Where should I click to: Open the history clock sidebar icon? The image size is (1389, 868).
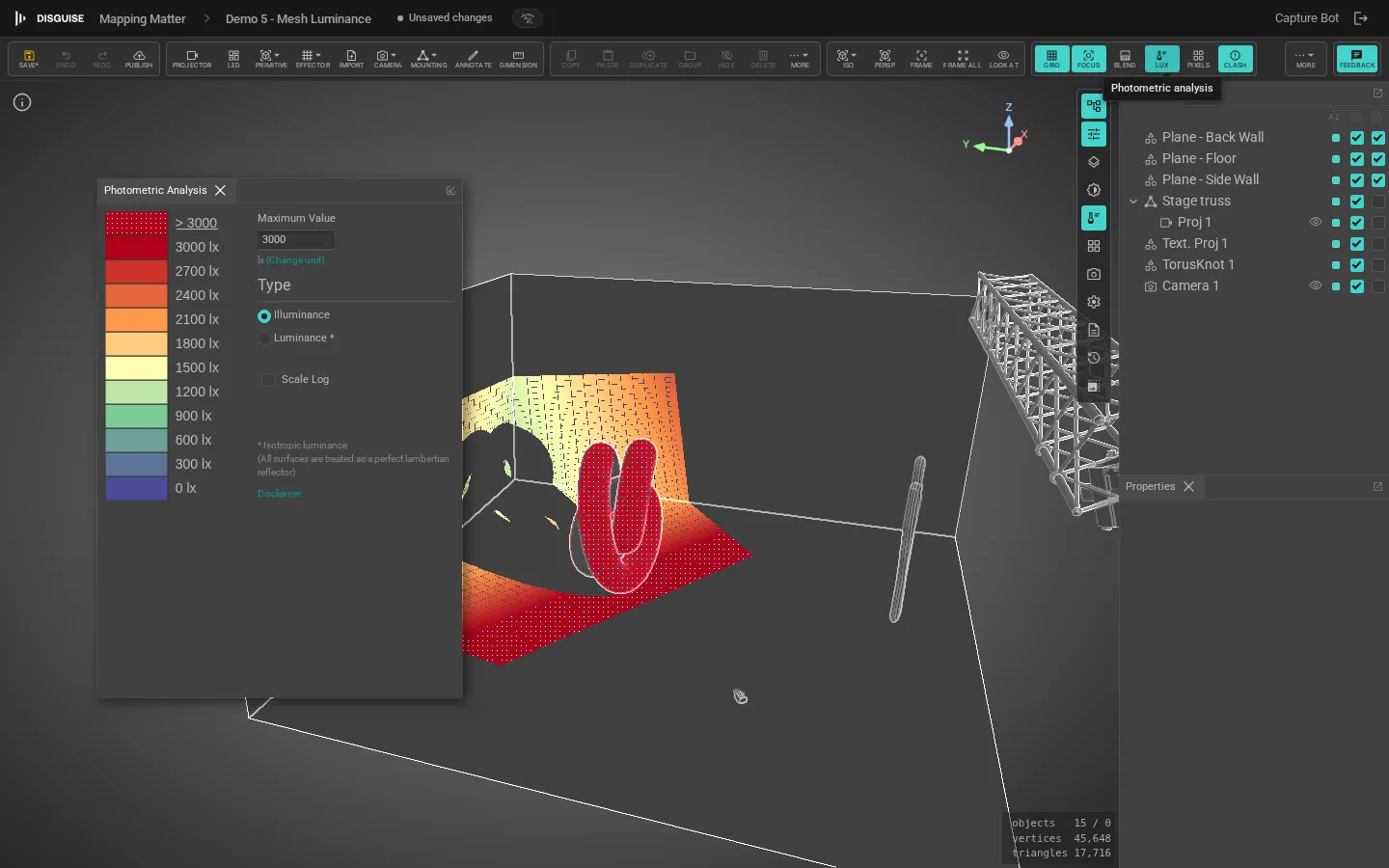pos(1094,358)
